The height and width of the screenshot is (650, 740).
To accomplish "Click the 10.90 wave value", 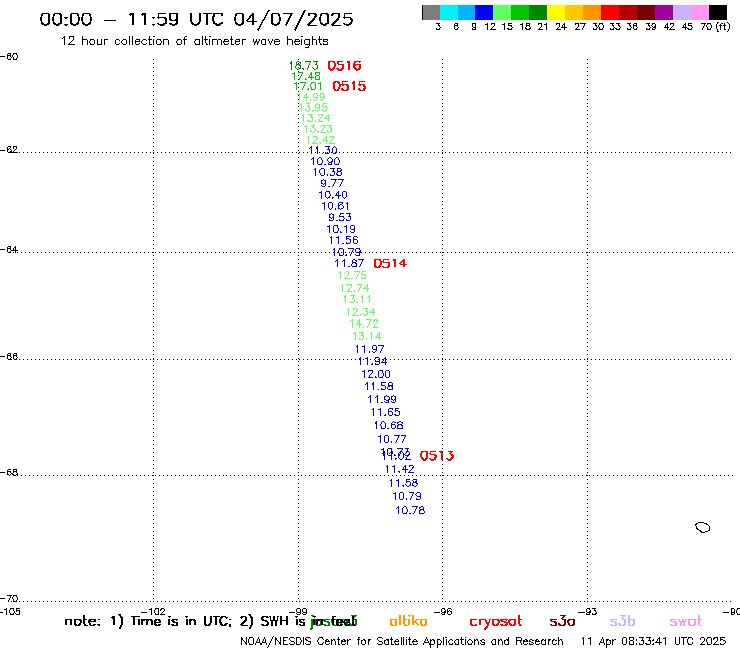I will coord(325,161).
